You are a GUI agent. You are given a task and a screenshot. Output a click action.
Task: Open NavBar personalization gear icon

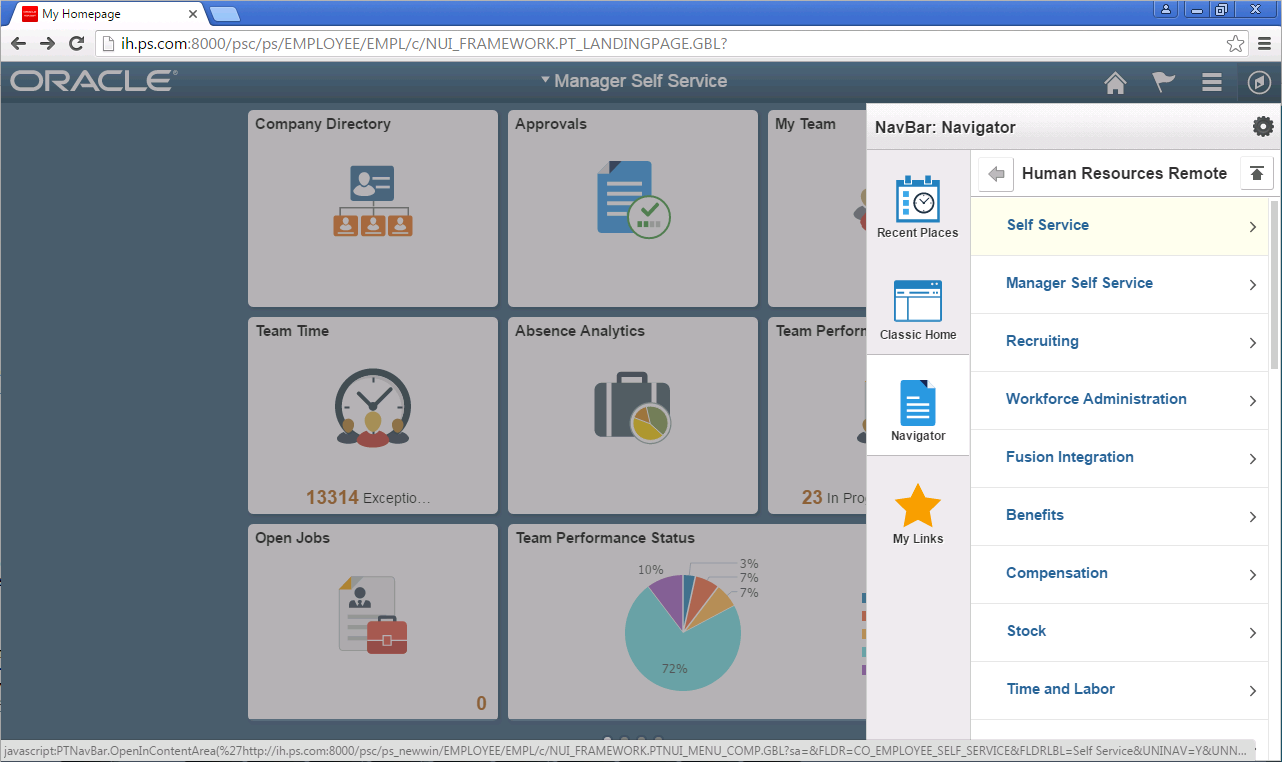(1262, 126)
